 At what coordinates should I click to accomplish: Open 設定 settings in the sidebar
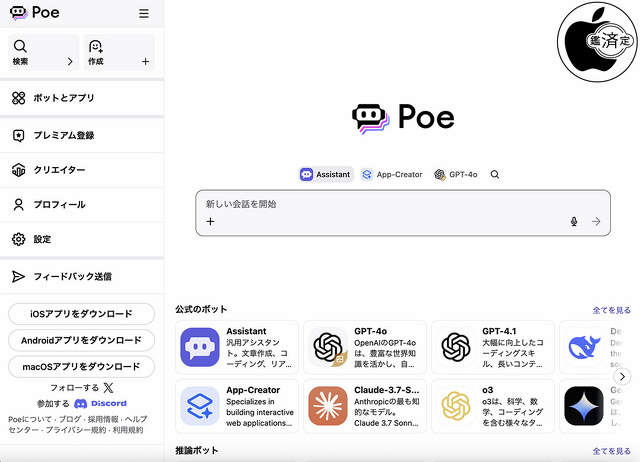pos(82,239)
